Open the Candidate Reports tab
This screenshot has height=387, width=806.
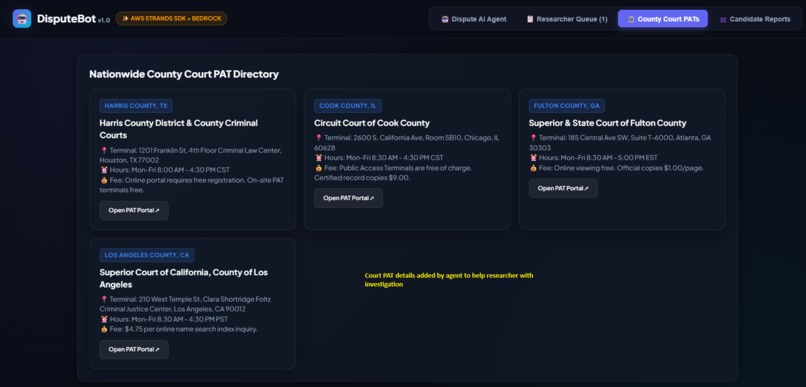(x=755, y=19)
